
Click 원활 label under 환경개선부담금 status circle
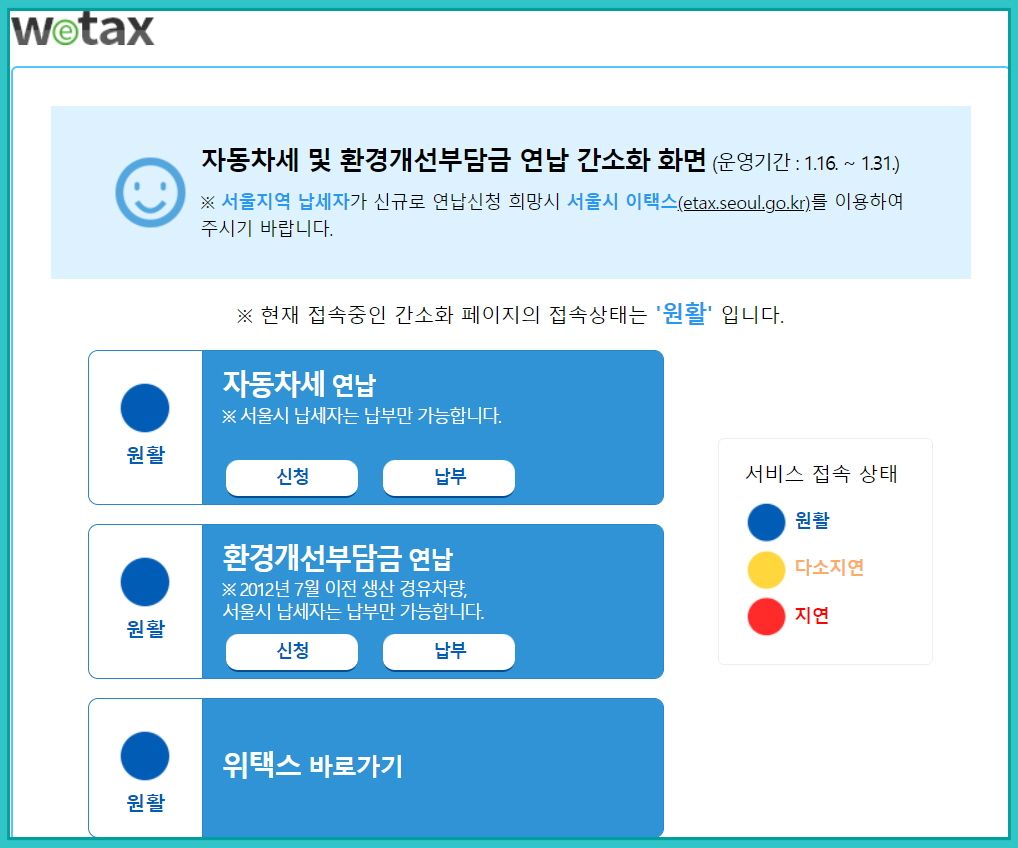tap(145, 629)
